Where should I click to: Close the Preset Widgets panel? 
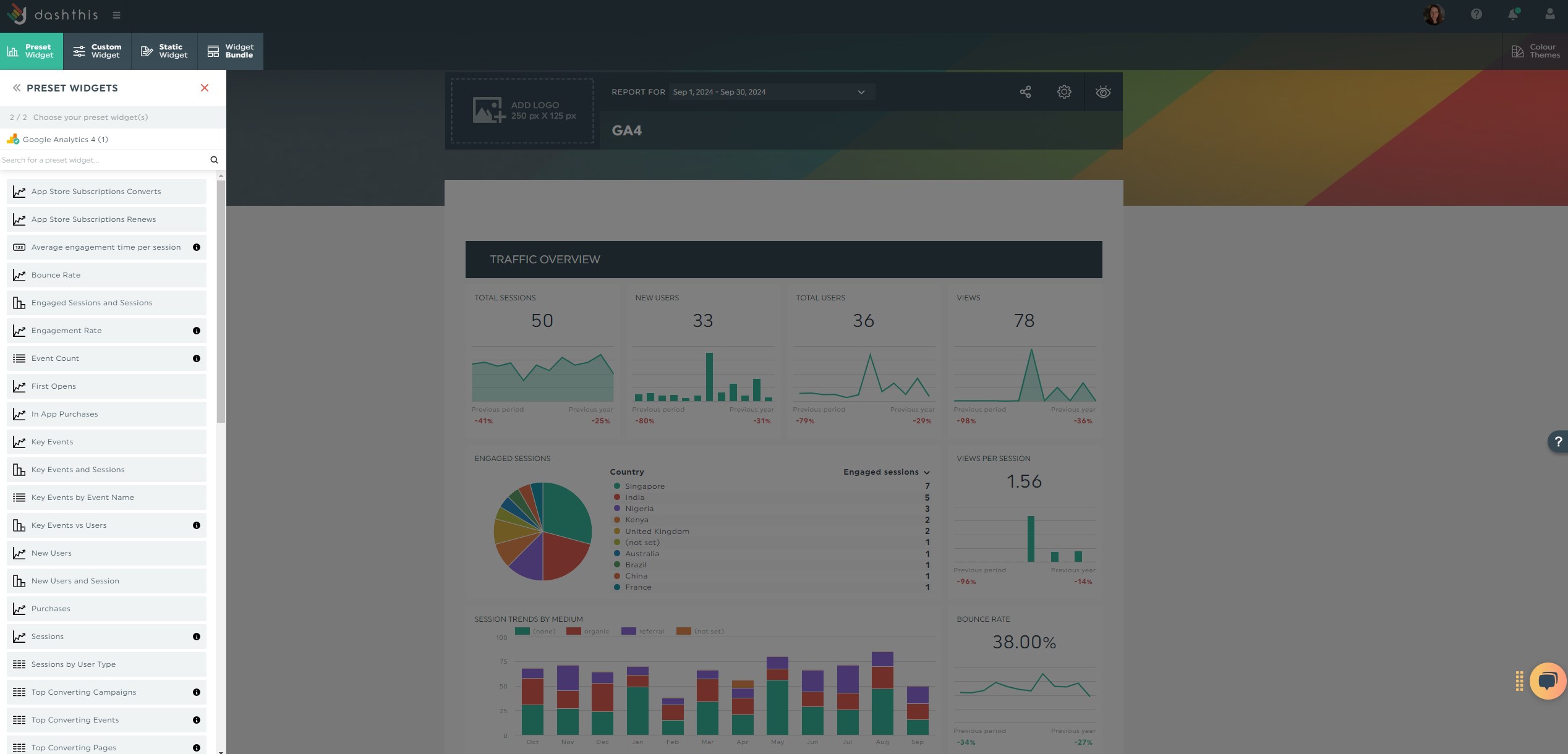pyautogui.click(x=204, y=88)
